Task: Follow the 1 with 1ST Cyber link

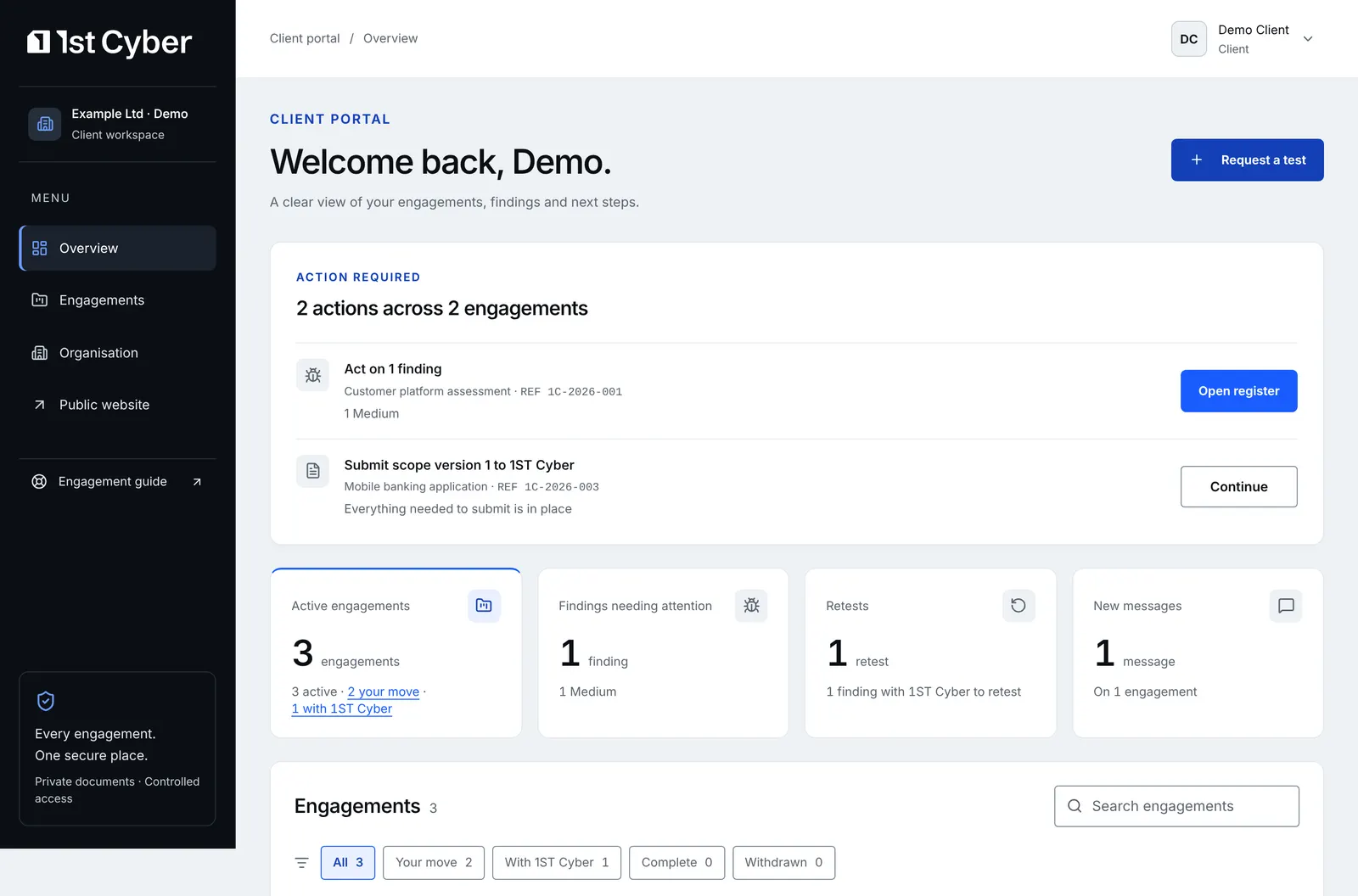Action: pos(342,708)
